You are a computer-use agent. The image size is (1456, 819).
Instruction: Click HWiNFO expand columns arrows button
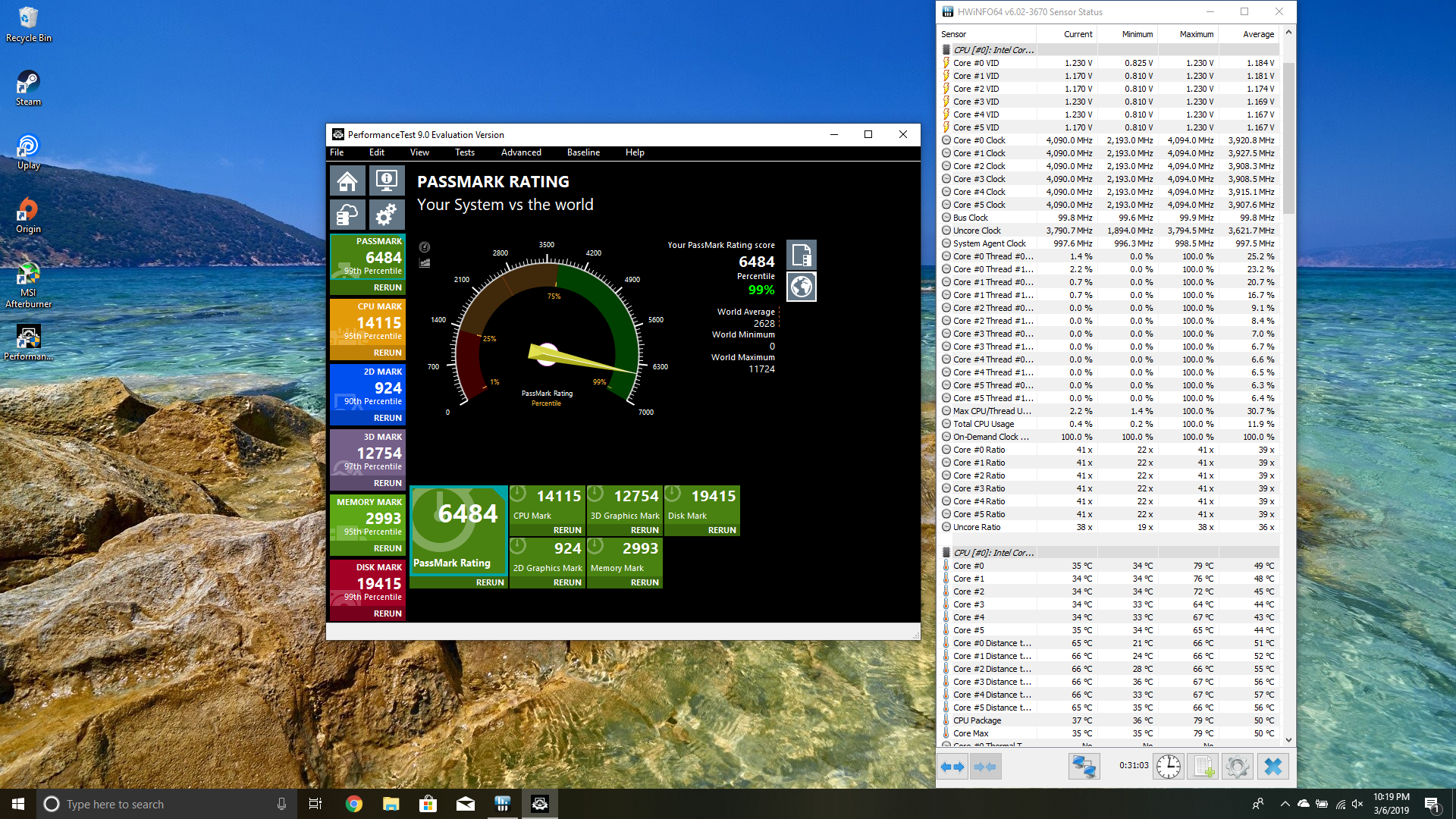952,767
